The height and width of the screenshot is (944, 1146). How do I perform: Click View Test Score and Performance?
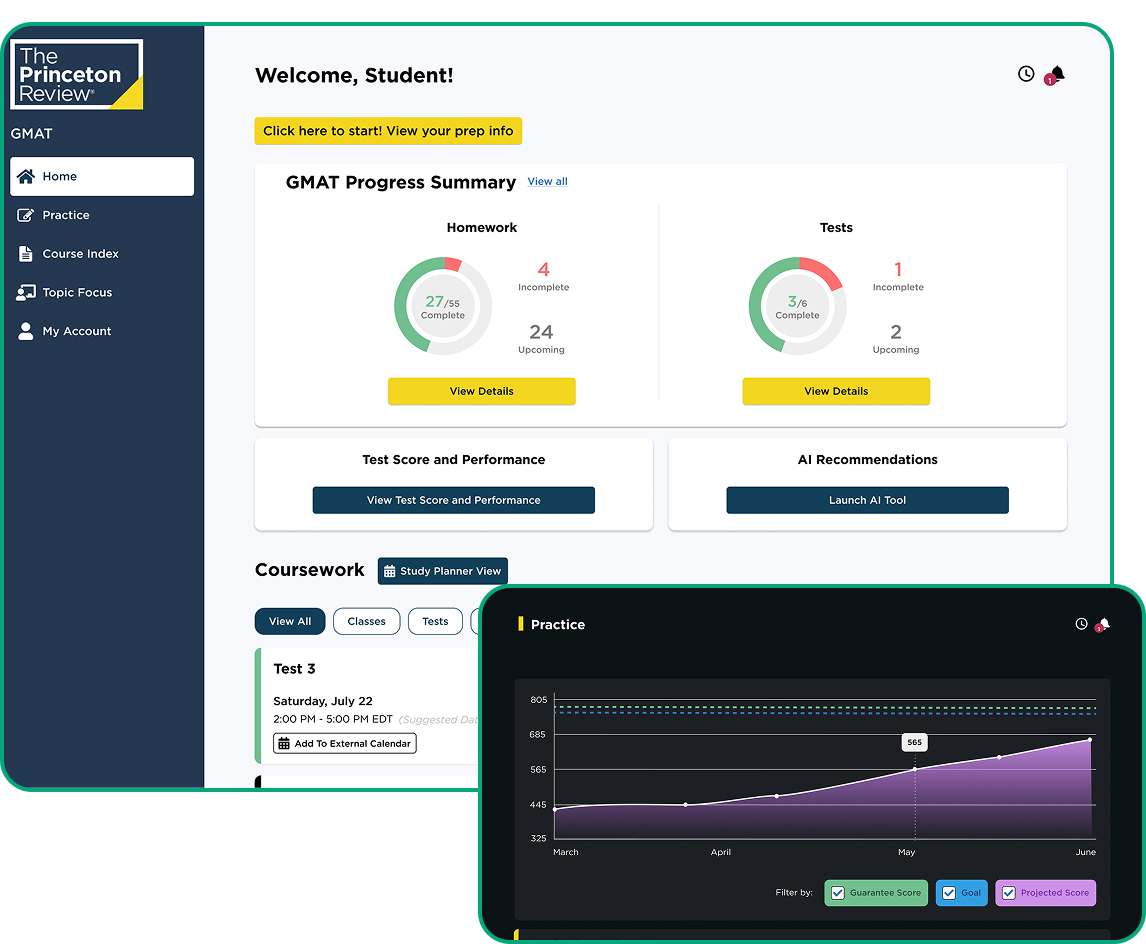click(x=453, y=499)
